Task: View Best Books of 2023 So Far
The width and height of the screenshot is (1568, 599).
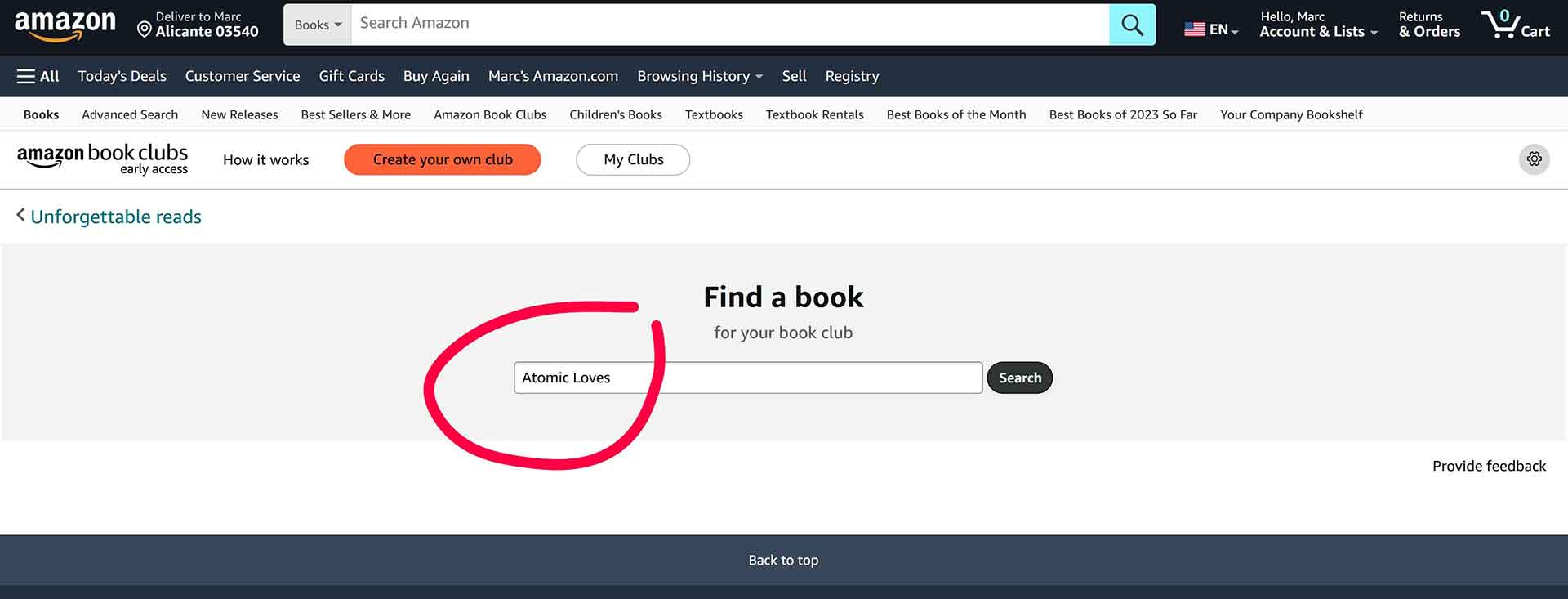Action: (1123, 114)
